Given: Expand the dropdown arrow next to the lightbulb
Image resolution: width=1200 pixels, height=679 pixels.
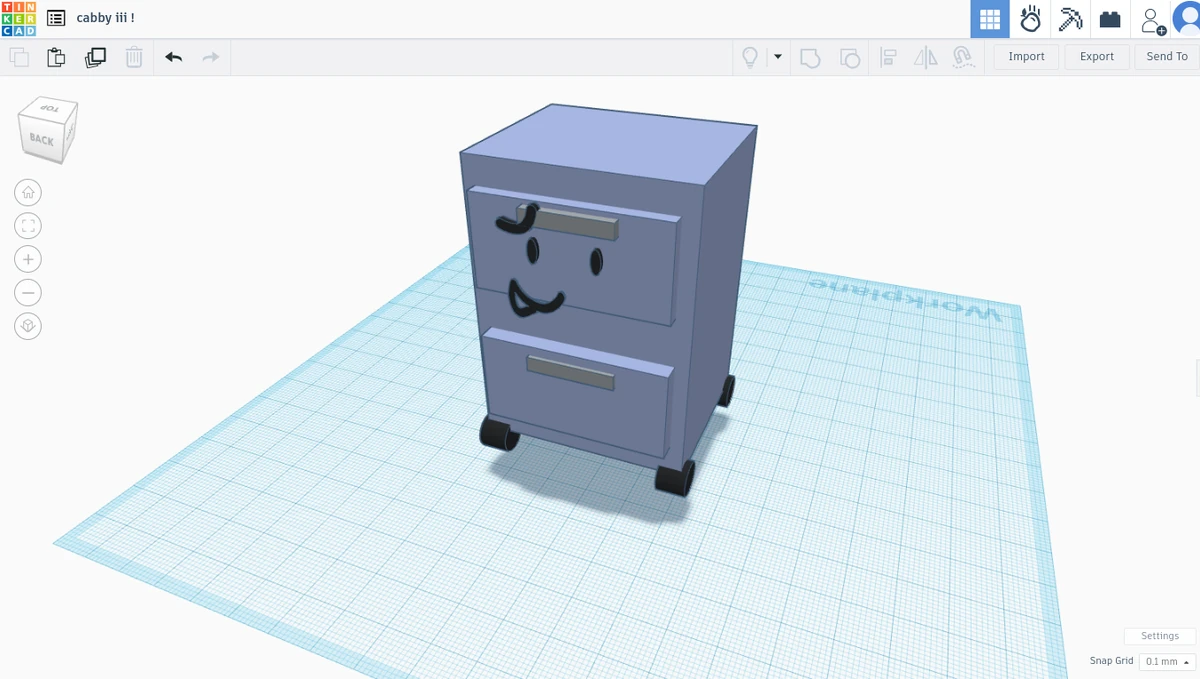Looking at the screenshot, I should pyautogui.click(x=778, y=57).
